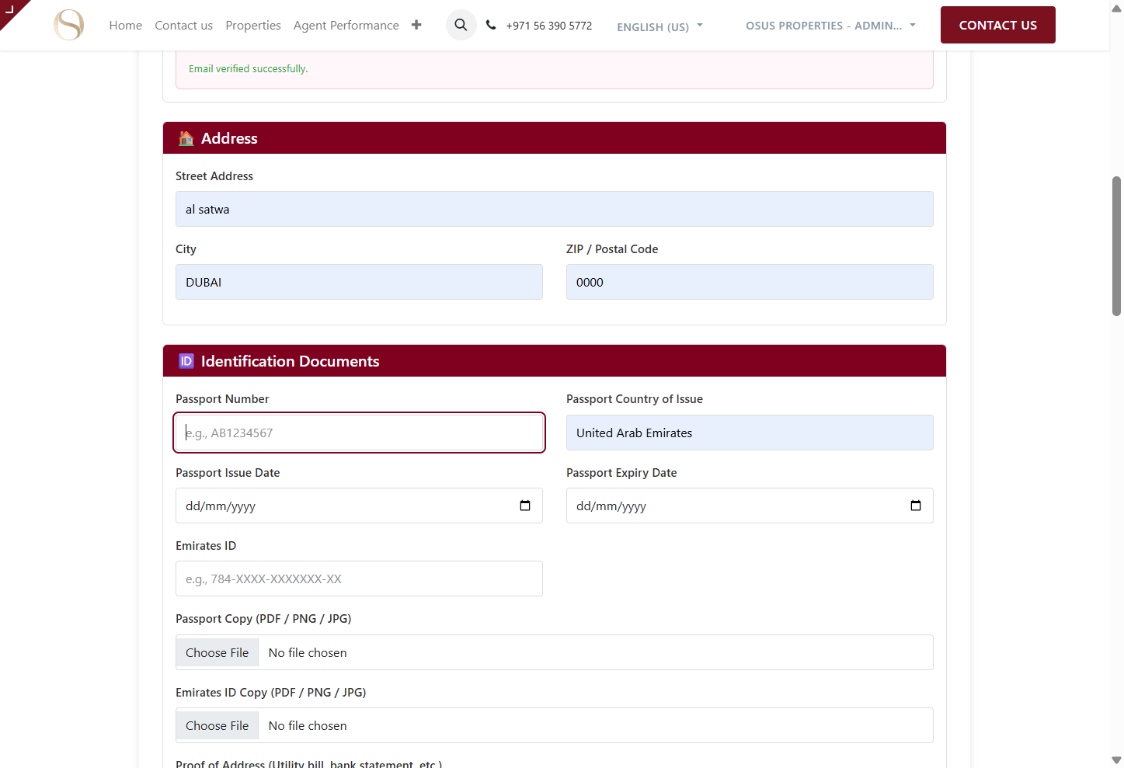
Task: Focus the City field containing DUBAI
Action: [359, 283]
